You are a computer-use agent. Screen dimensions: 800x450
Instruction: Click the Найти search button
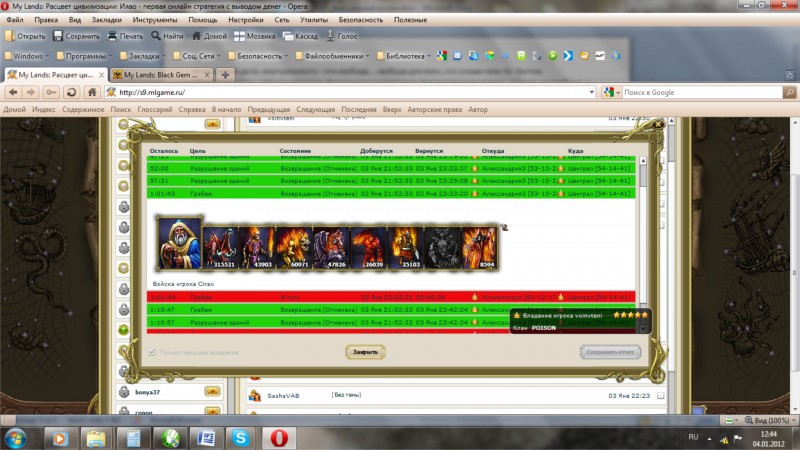tap(167, 36)
